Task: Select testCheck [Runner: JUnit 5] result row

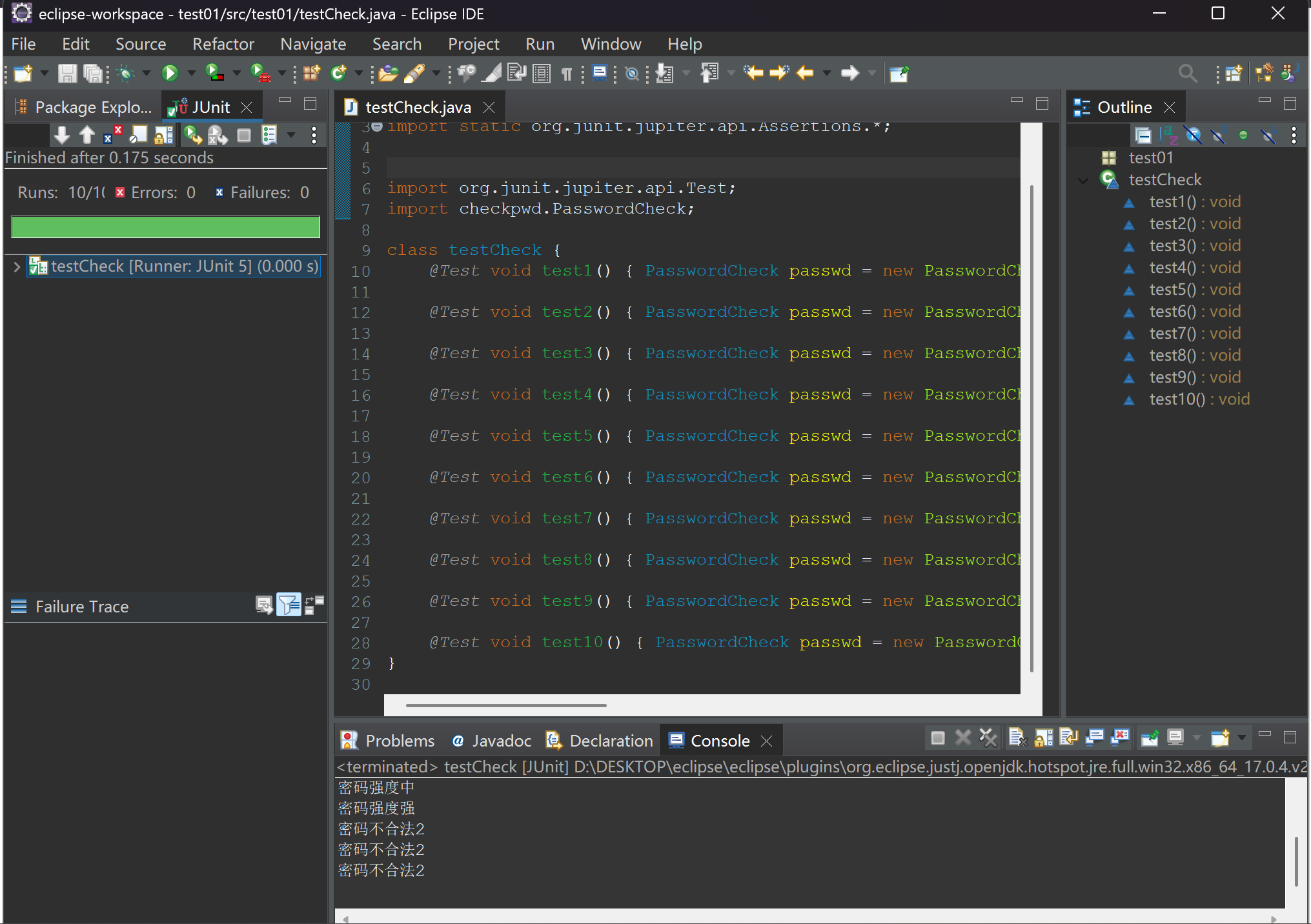Action: 173,266
